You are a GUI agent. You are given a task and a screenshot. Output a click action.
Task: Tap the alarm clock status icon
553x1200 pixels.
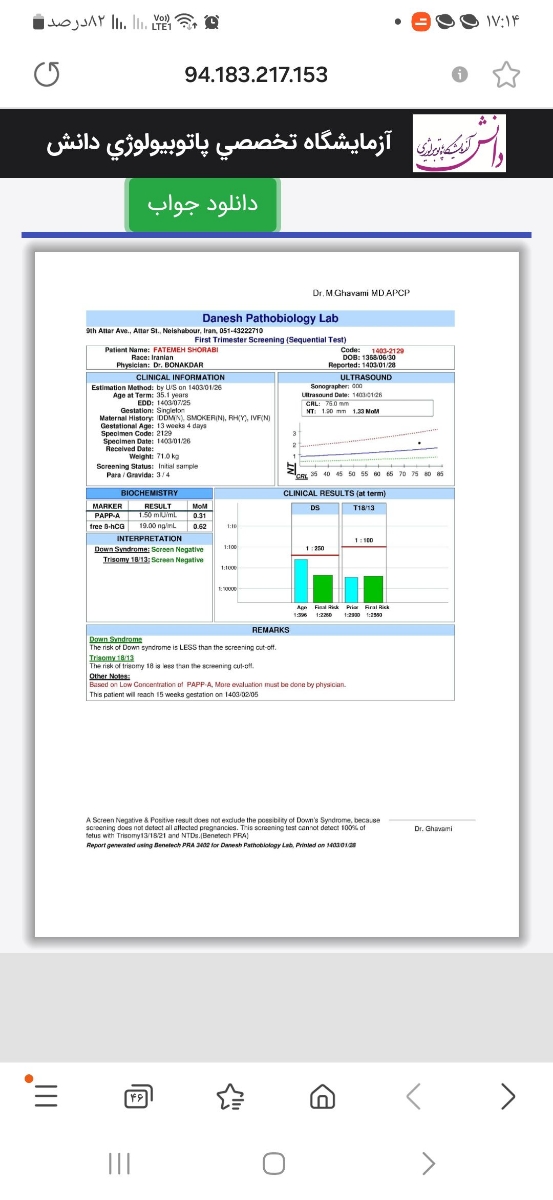(x=212, y=22)
